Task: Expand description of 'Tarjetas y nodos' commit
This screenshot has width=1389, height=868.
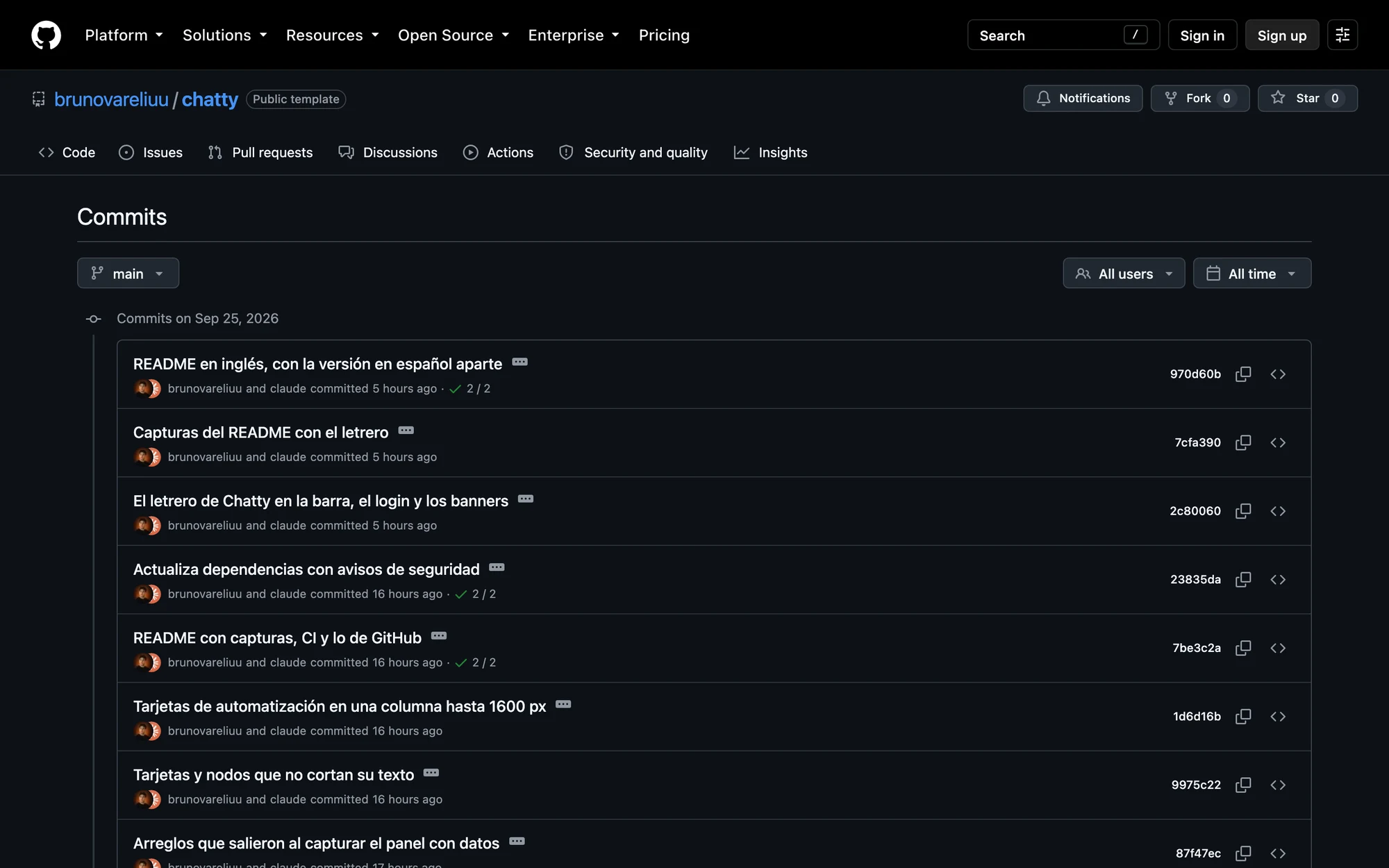Action: (431, 773)
